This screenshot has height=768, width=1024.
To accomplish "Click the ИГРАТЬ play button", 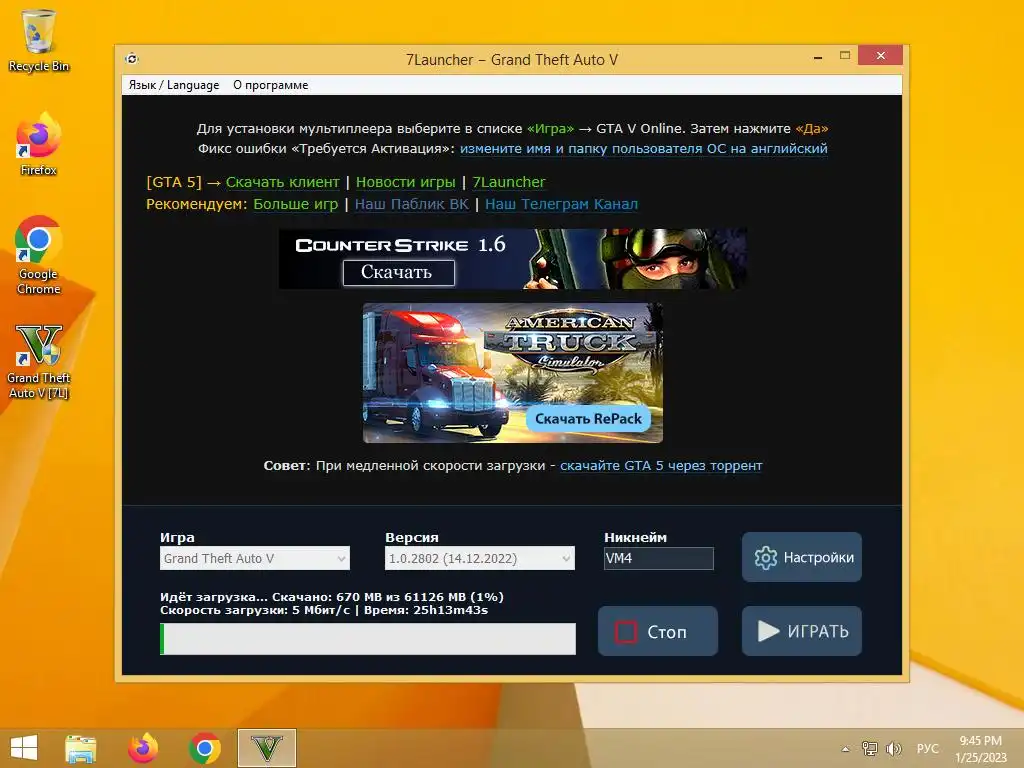I will [801, 632].
